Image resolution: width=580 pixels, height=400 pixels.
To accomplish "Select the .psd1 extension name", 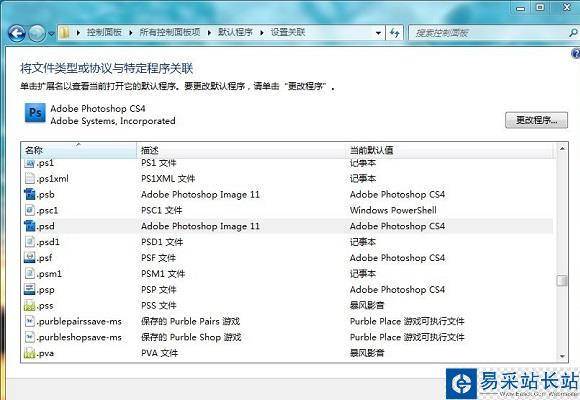I will pyautogui.click(x=48, y=242).
